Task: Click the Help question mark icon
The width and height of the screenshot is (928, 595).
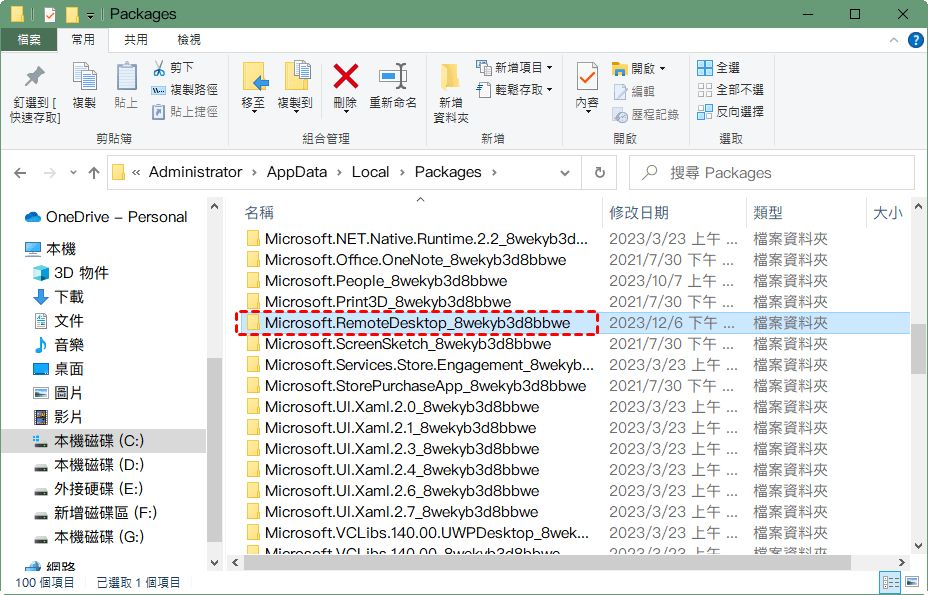Action: (x=915, y=40)
